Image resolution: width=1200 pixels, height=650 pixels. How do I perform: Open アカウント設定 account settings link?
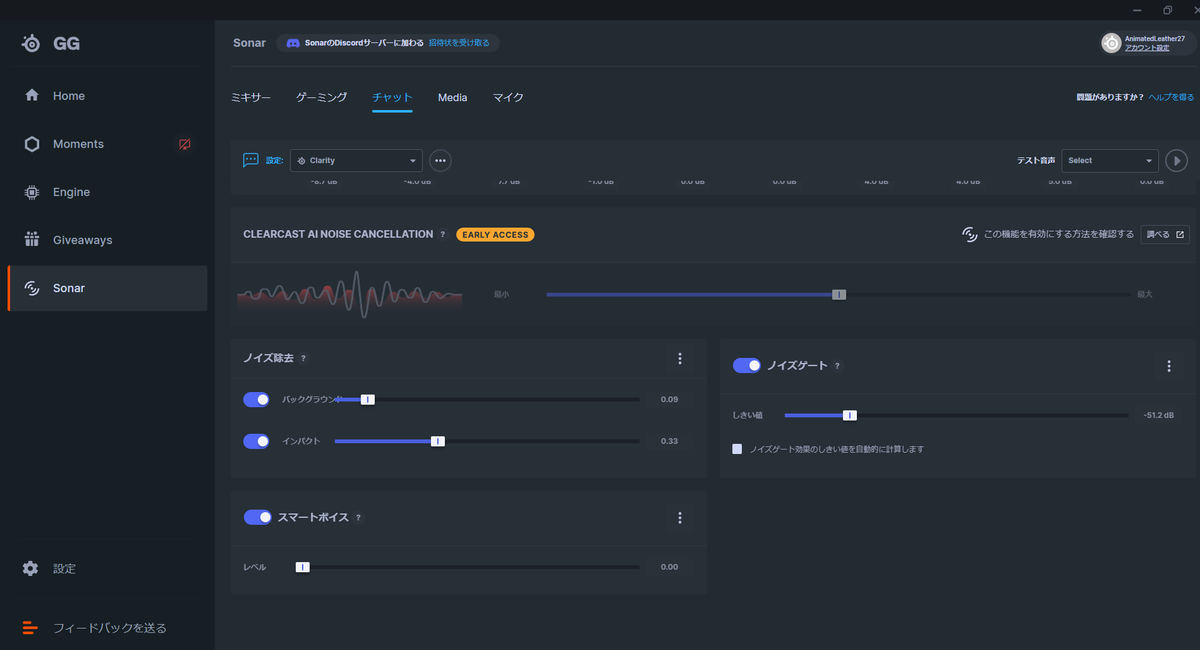[1147, 48]
